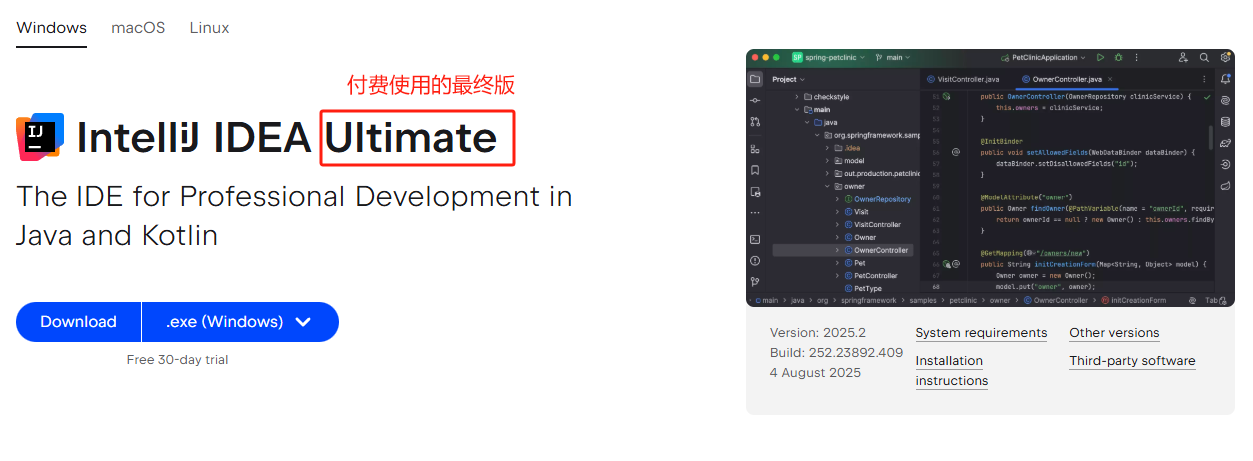Open the Other versions link

1114,333
